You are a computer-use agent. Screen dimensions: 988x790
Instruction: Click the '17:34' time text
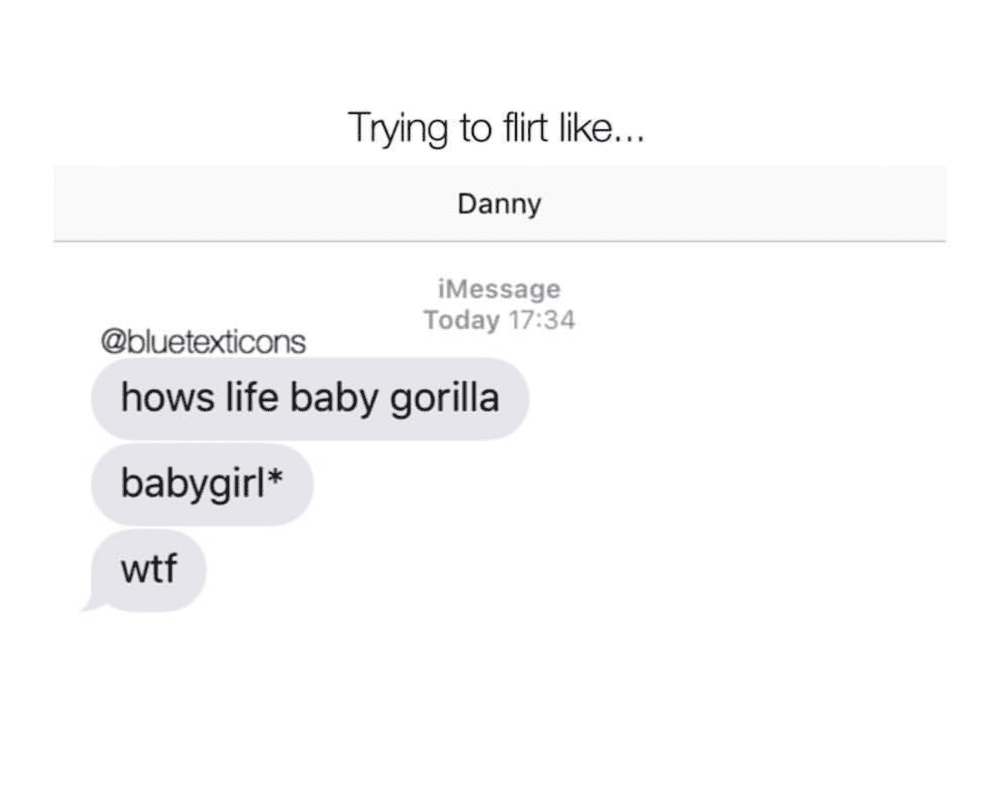point(542,320)
